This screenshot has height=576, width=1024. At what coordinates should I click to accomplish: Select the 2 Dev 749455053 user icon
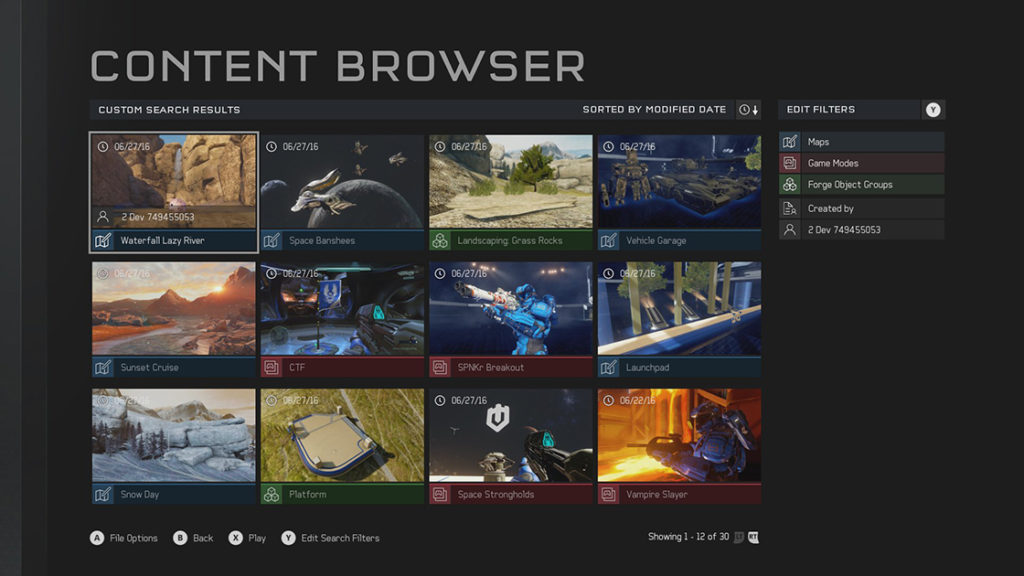[789, 229]
